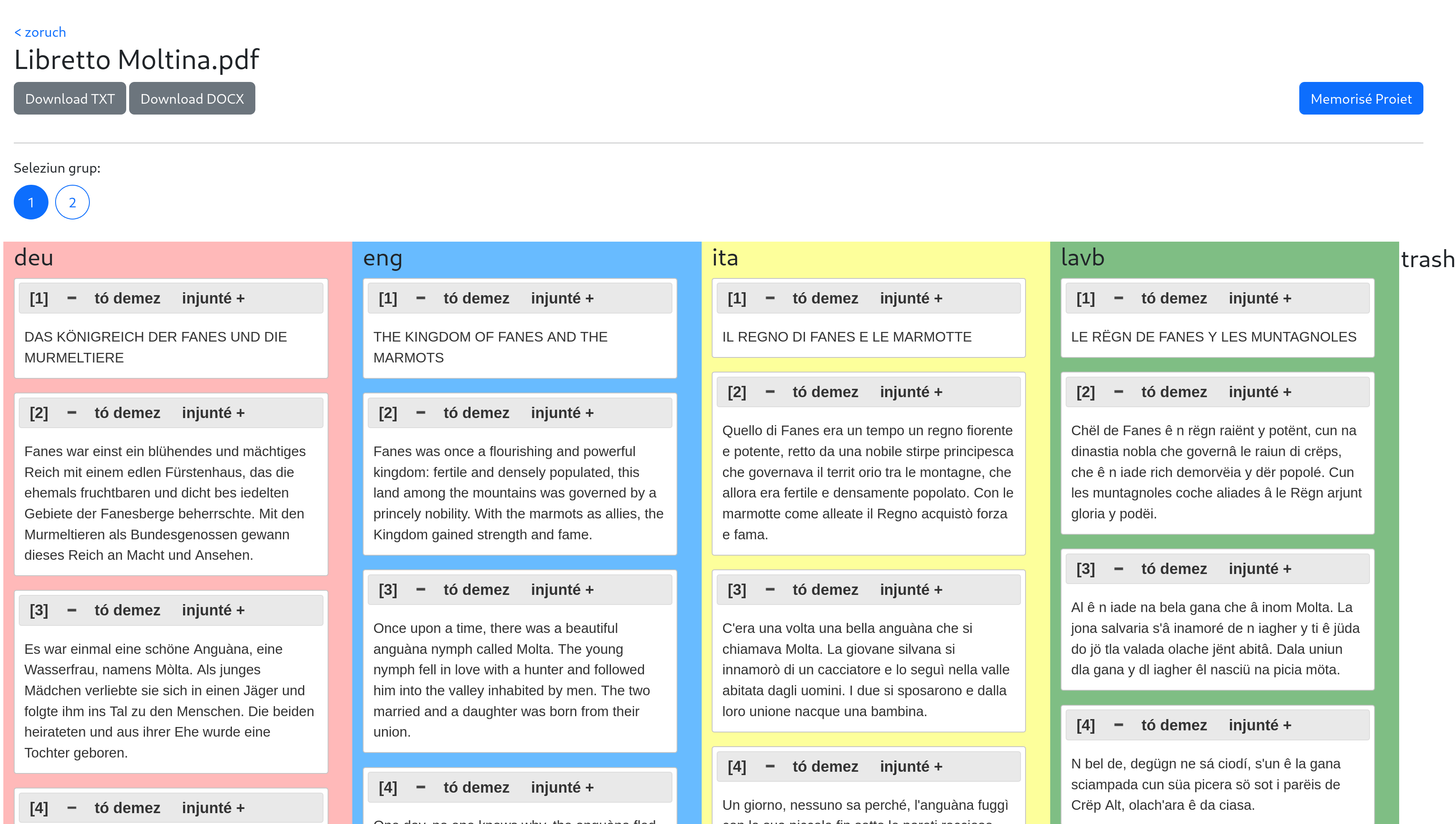Click 'tó demez' in deu segment [3]
The height and width of the screenshot is (824, 1456).
click(x=127, y=610)
